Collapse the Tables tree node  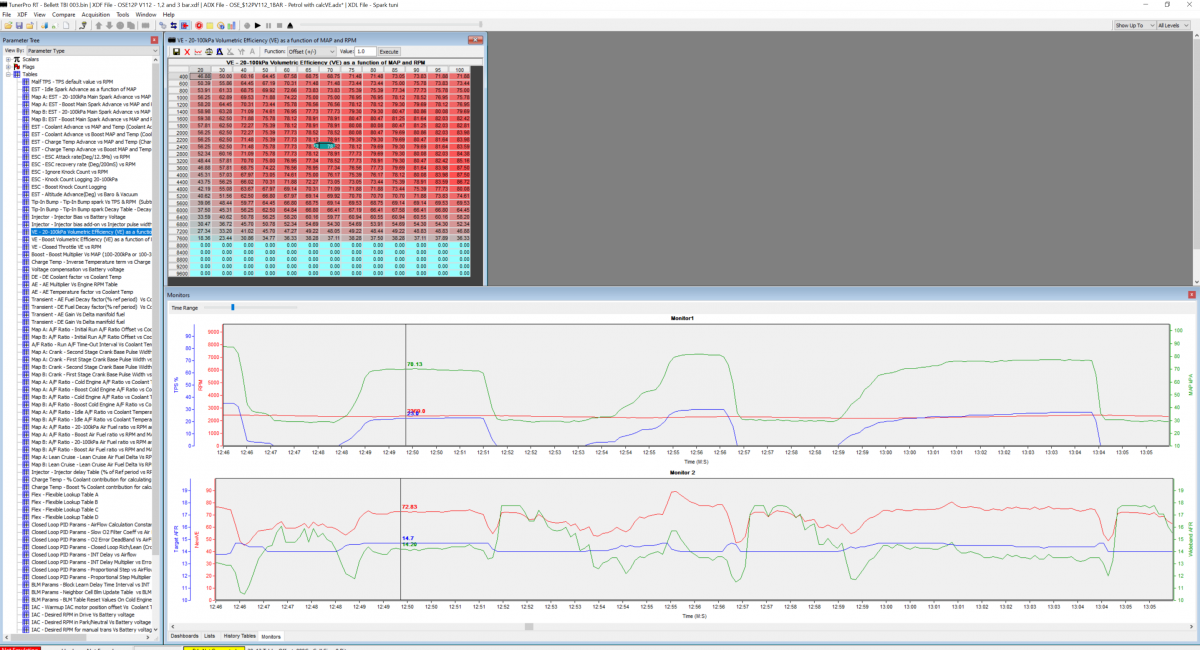[8, 73]
